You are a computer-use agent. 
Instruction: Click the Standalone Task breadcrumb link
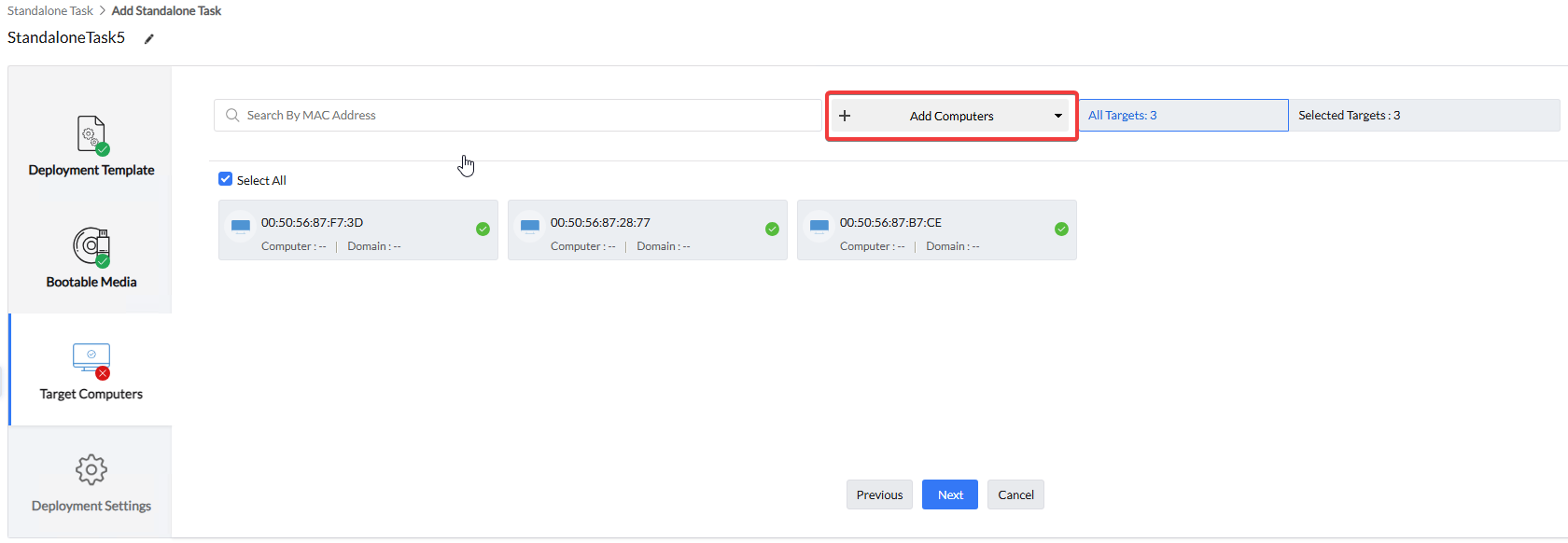click(x=50, y=11)
